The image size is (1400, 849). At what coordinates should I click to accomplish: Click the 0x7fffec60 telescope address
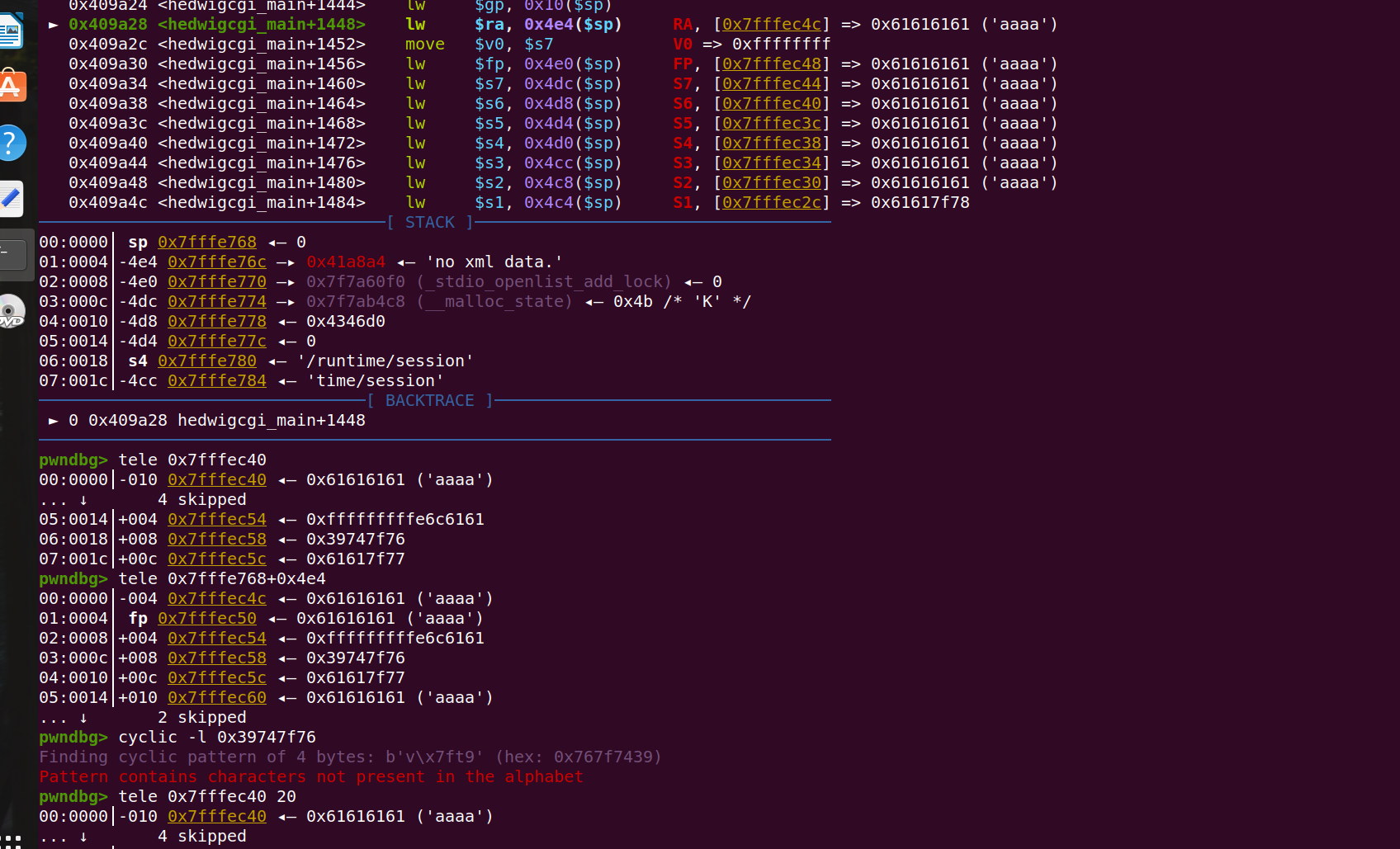pyautogui.click(x=217, y=697)
